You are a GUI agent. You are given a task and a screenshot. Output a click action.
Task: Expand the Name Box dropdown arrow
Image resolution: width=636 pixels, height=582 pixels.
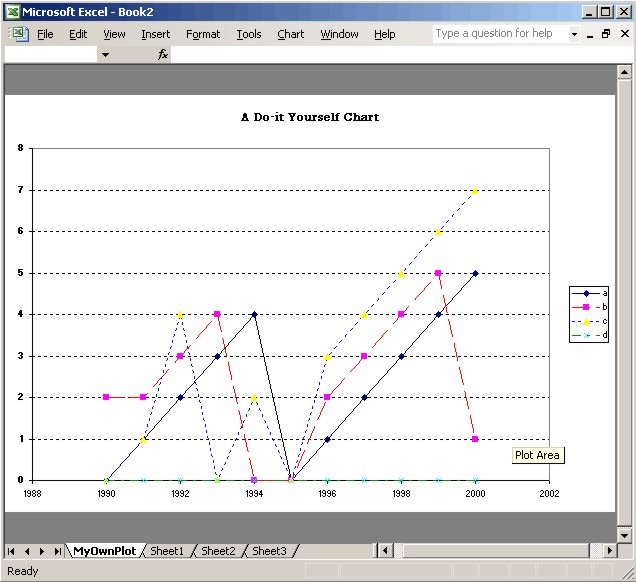tap(105, 55)
